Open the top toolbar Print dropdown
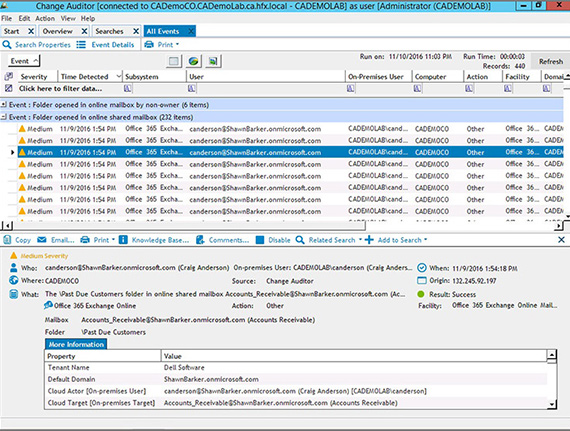Viewport: 570px width, 431px height. [x=162, y=45]
